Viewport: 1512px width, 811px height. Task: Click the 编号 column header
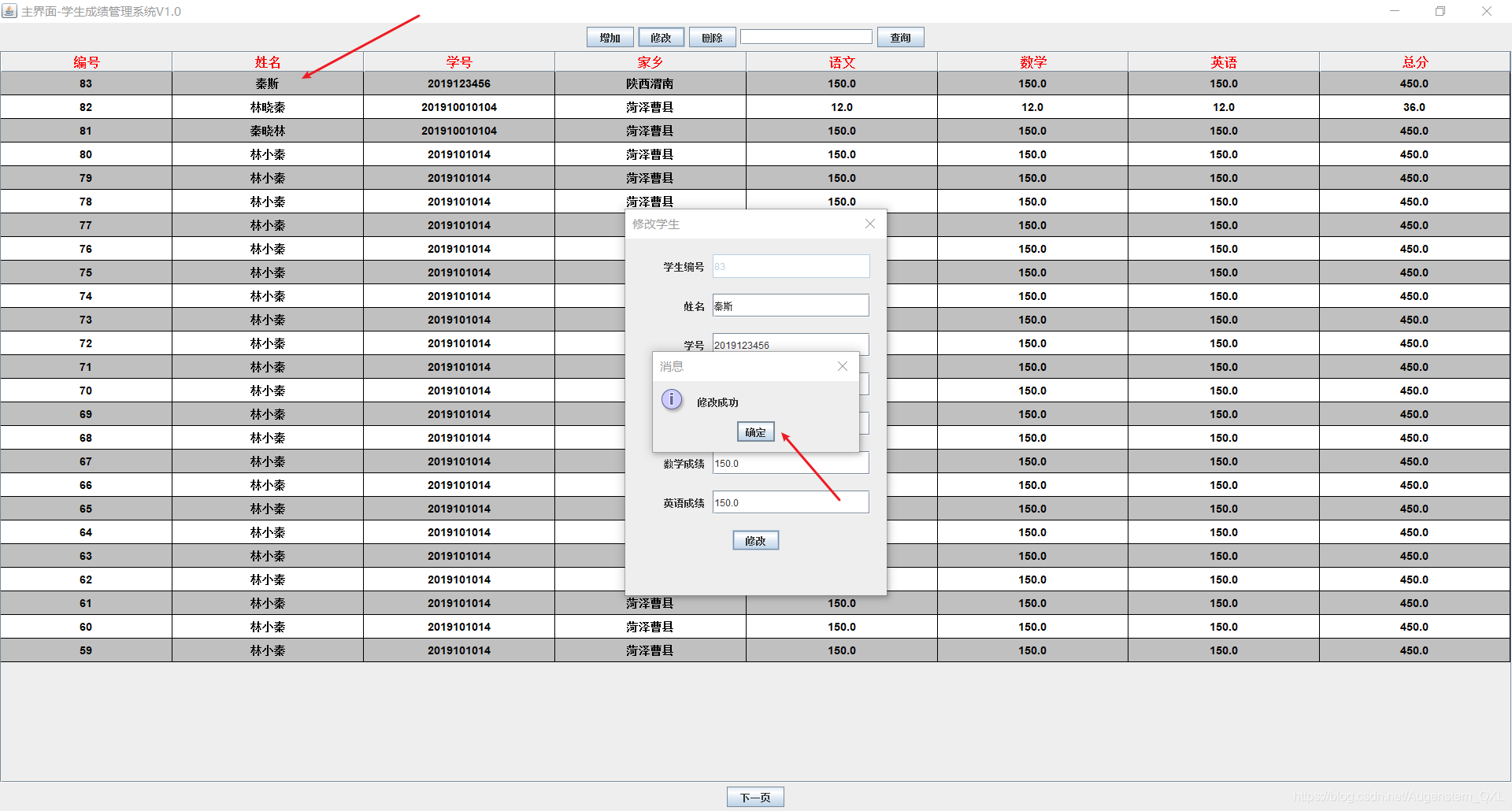(x=86, y=61)
